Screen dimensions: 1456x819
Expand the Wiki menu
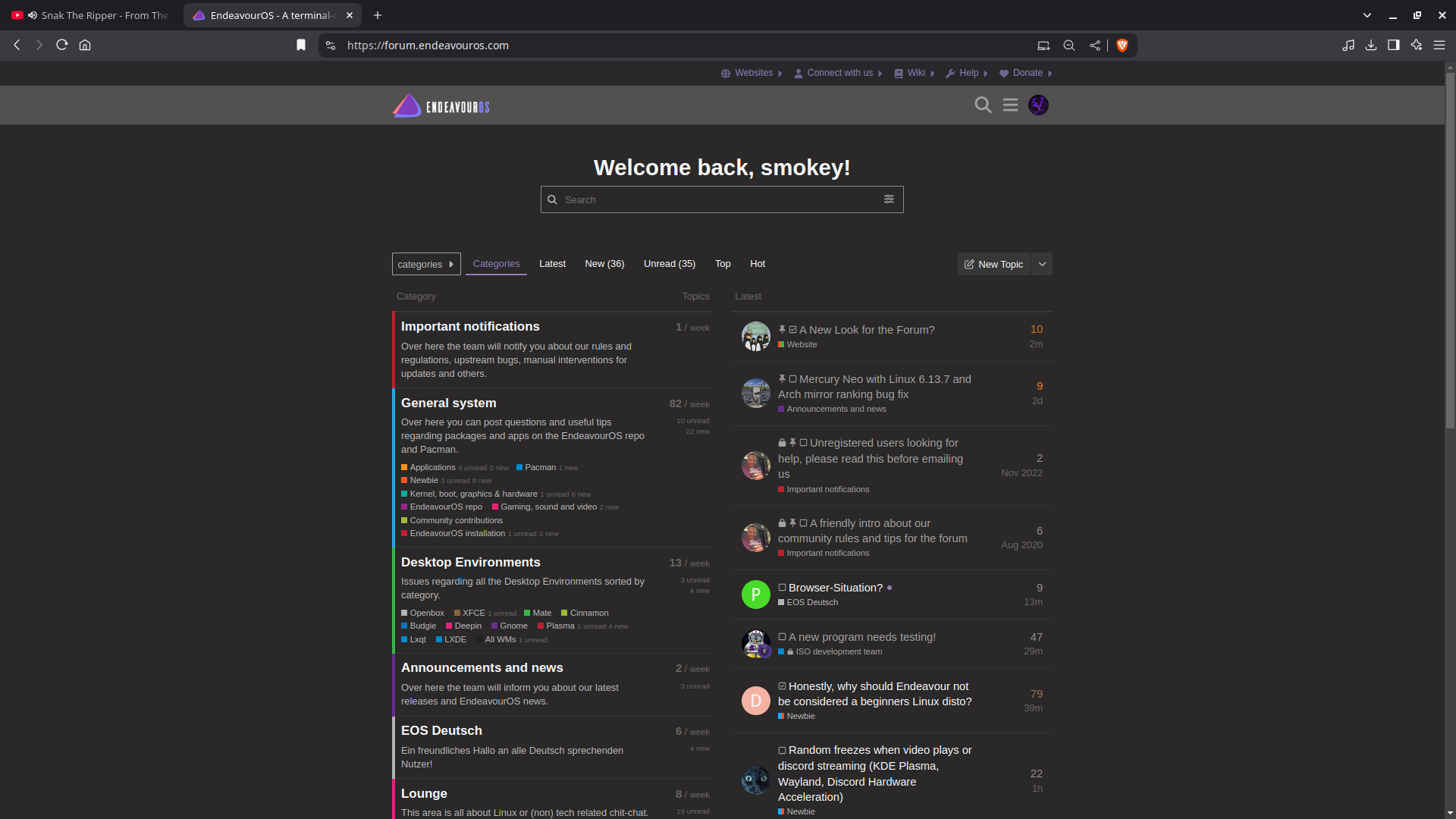(x=915, y=74)
